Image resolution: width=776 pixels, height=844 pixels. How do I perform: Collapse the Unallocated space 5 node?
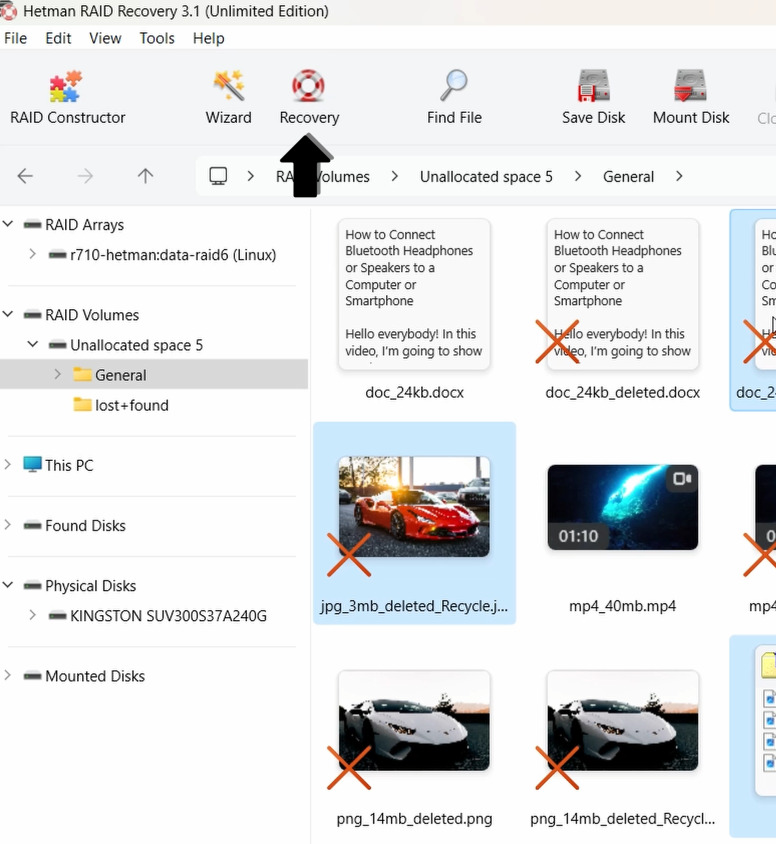[x=32, y=344]
